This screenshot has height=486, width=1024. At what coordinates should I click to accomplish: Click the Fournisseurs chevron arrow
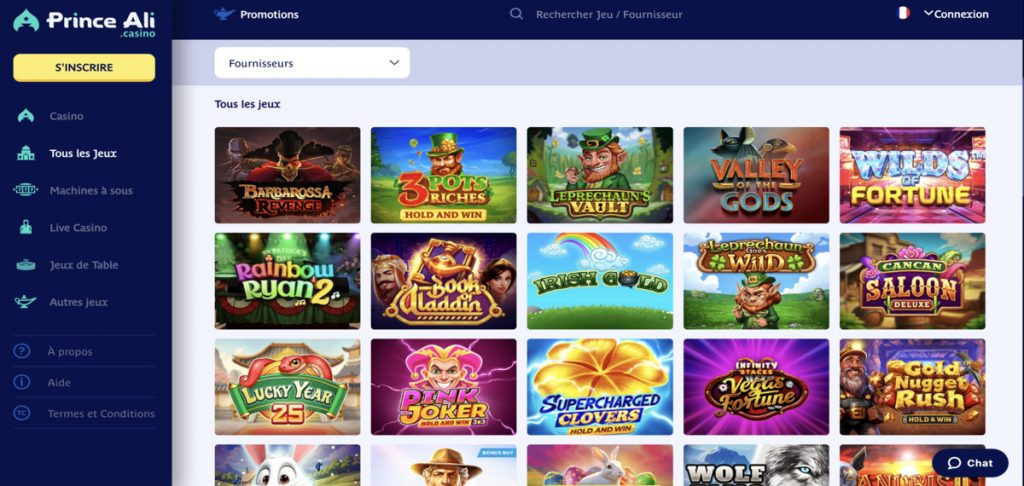pyautogui.click(x=394, y=63)
